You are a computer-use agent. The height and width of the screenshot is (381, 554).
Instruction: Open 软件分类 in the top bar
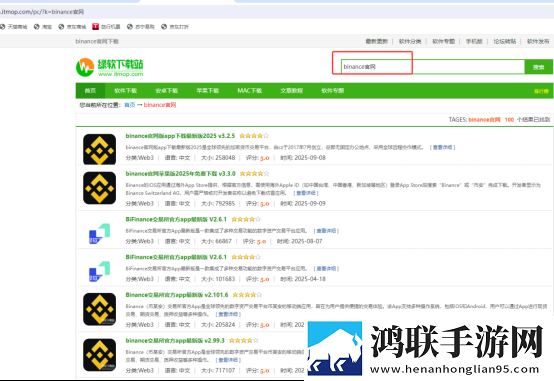[410, 41]
